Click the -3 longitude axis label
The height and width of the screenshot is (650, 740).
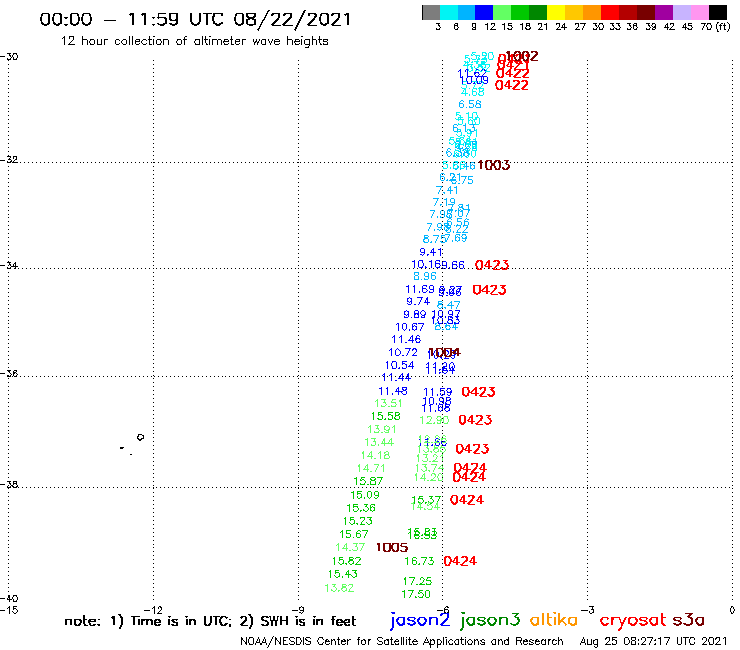tap(588, 610)
